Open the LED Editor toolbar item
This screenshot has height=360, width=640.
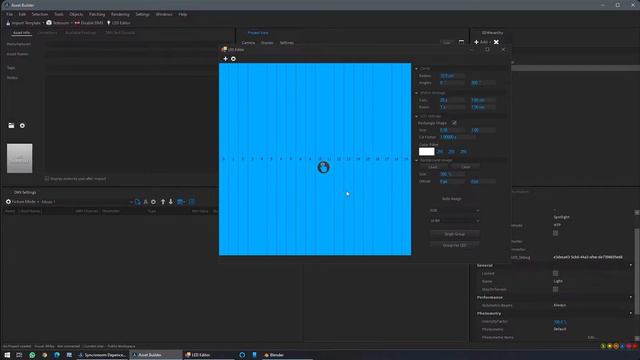coord(118,23)
